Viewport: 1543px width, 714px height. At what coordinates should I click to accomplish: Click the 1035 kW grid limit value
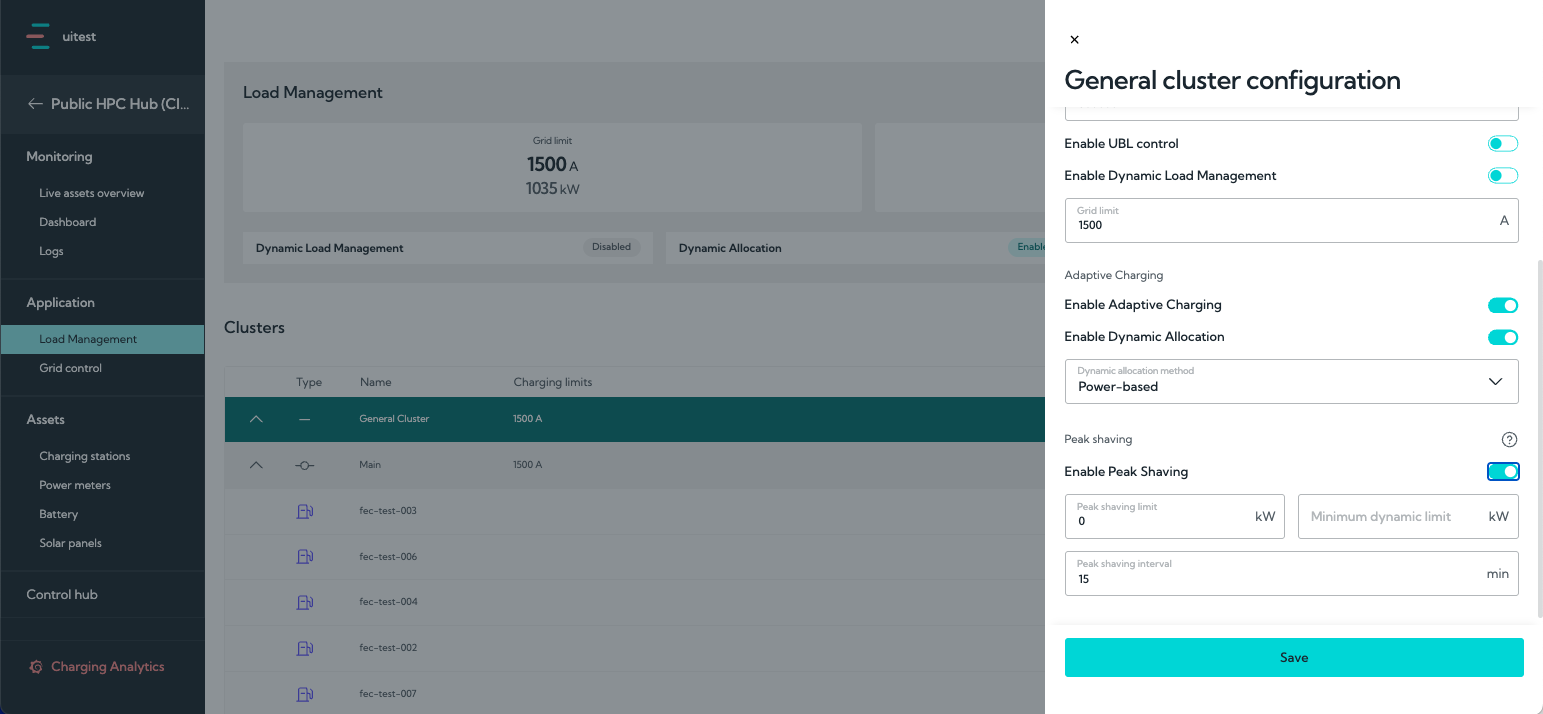553,188
